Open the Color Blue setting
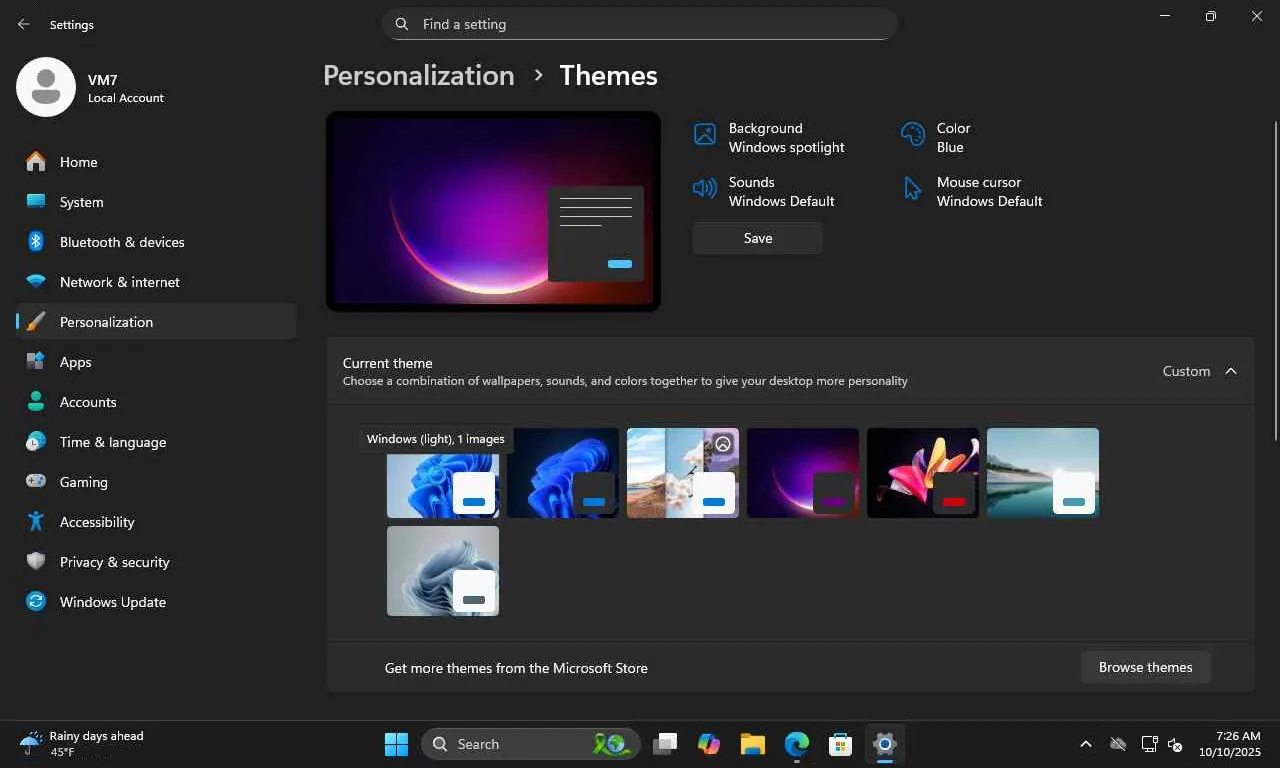Image resolution: width=1280 pixels, height=768 pixels. click(x=936, y=138)
